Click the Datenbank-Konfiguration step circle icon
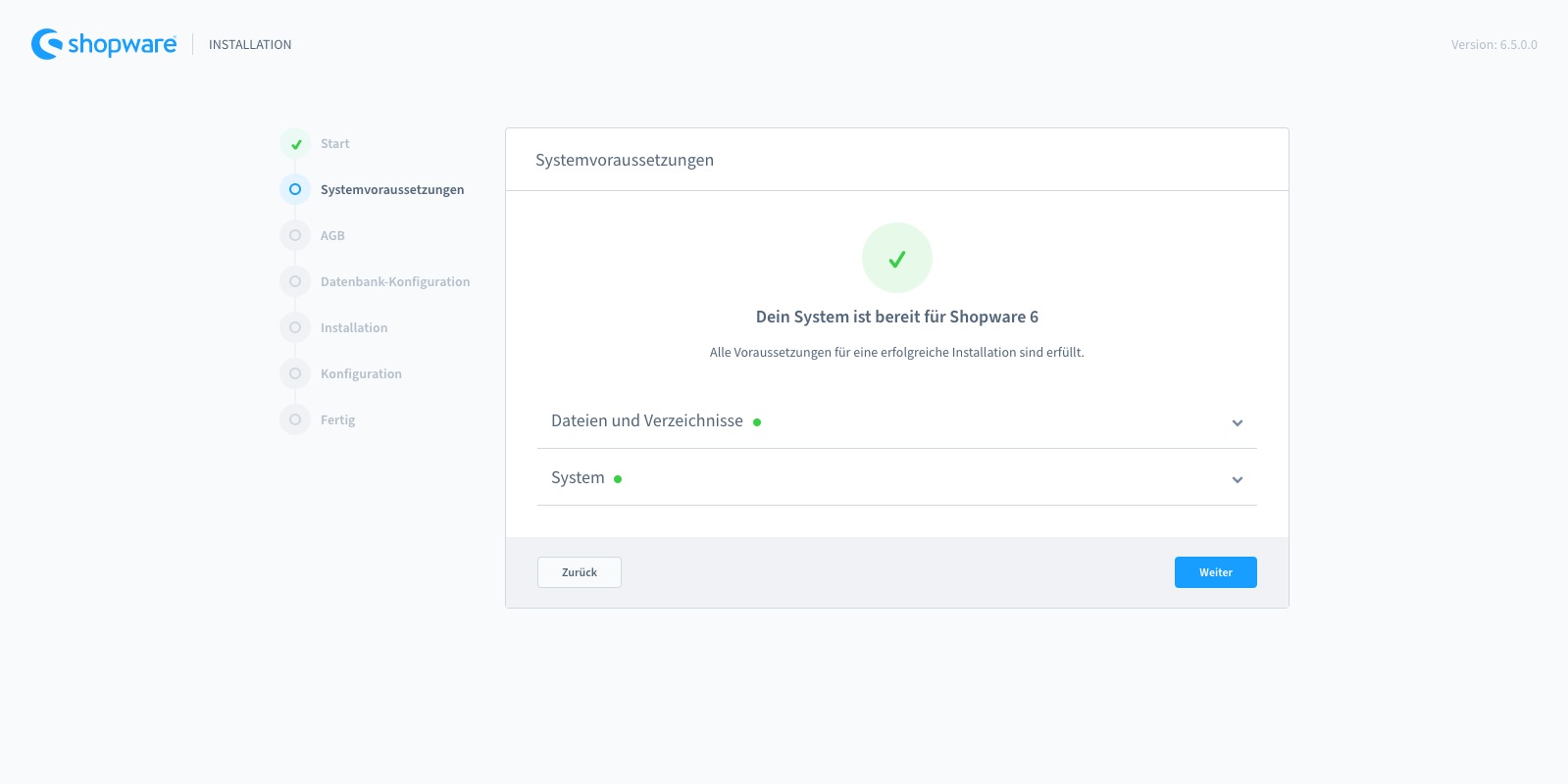The height and width of the screenshot is (784, 1568). pyautogui.click(x=295, y=281)
